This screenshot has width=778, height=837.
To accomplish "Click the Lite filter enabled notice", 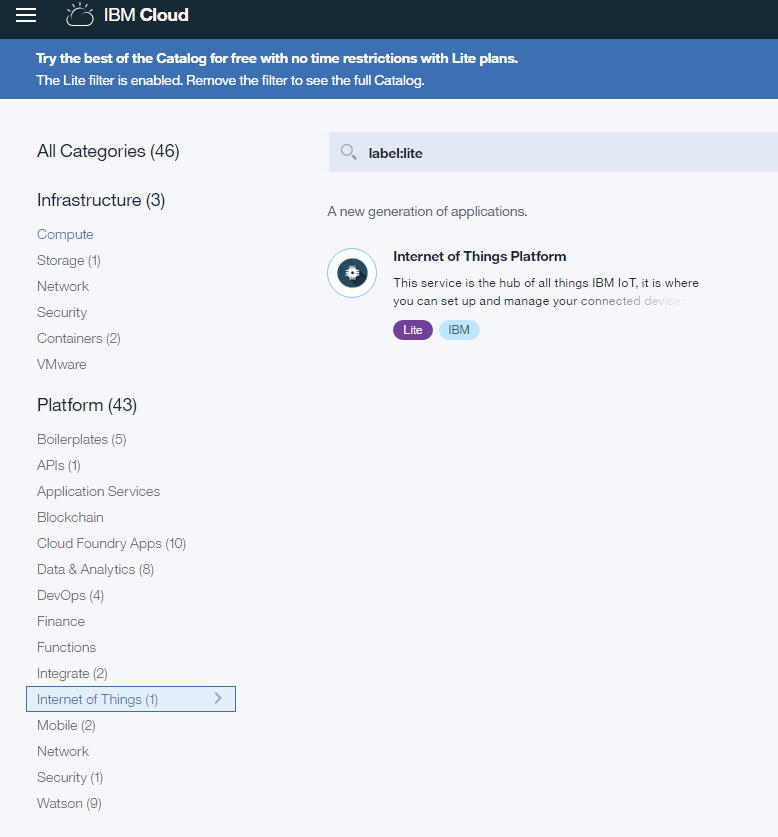I will pos(230,81).
